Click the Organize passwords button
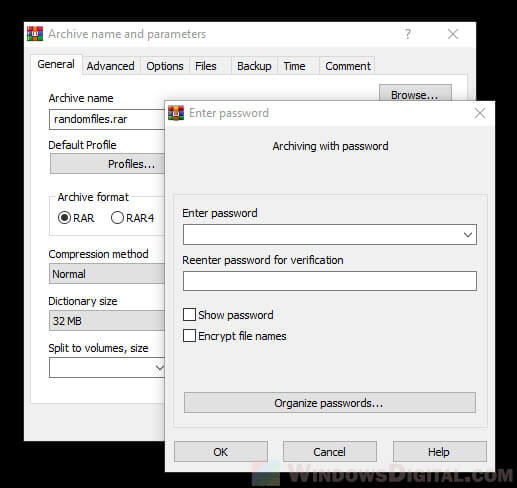Image resolution: width=517 pixels, height=488 pixels. coord(330,403)
